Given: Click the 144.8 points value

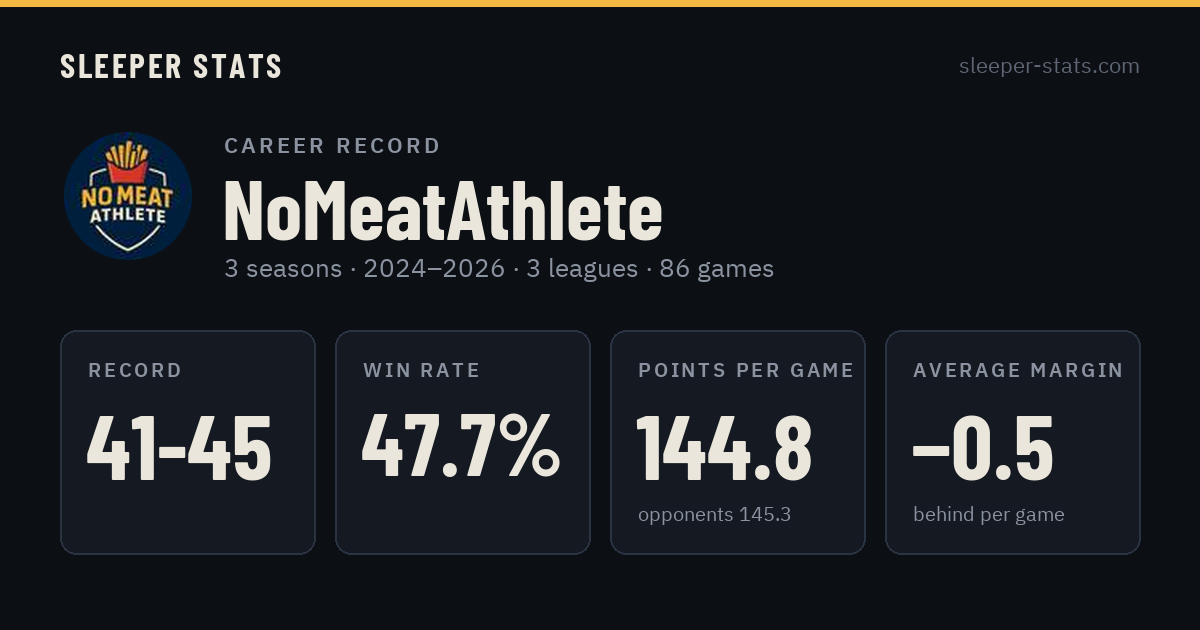Looking at the screenshot, I should (x=725, y=448).
